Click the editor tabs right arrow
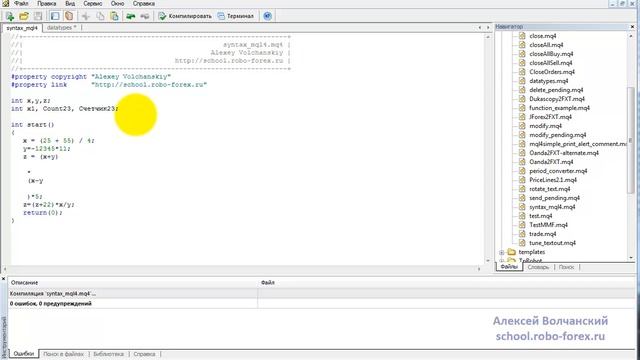The width and height of the screenshot is (640, 360). click(488, 28)
